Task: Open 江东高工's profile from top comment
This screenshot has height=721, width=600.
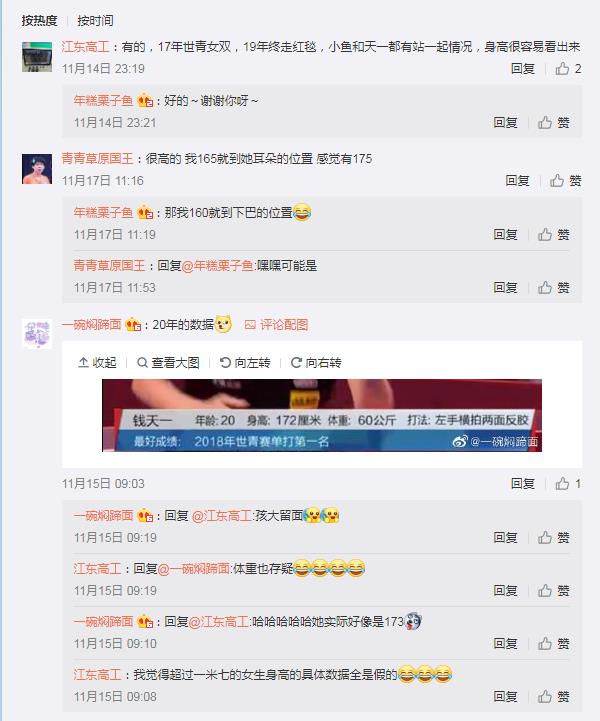Action: (85, 47)
